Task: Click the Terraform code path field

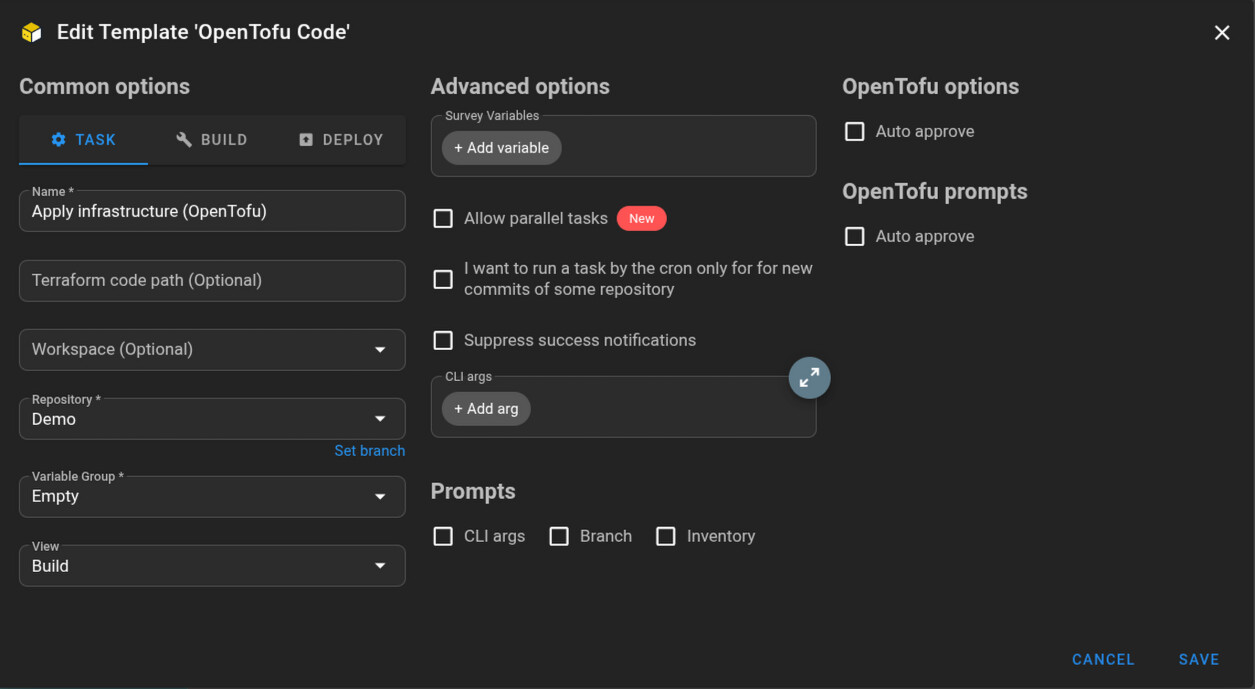Action: pos(212,281)
